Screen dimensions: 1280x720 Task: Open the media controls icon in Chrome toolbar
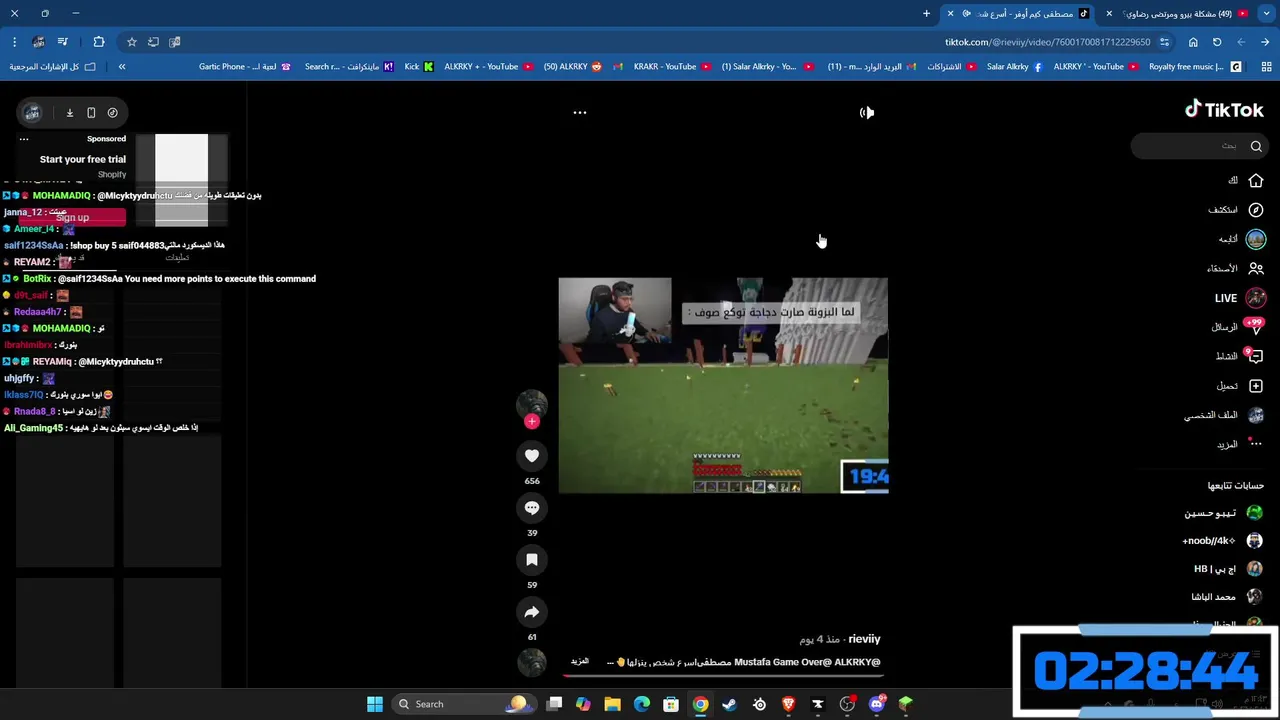click(62, 42)
